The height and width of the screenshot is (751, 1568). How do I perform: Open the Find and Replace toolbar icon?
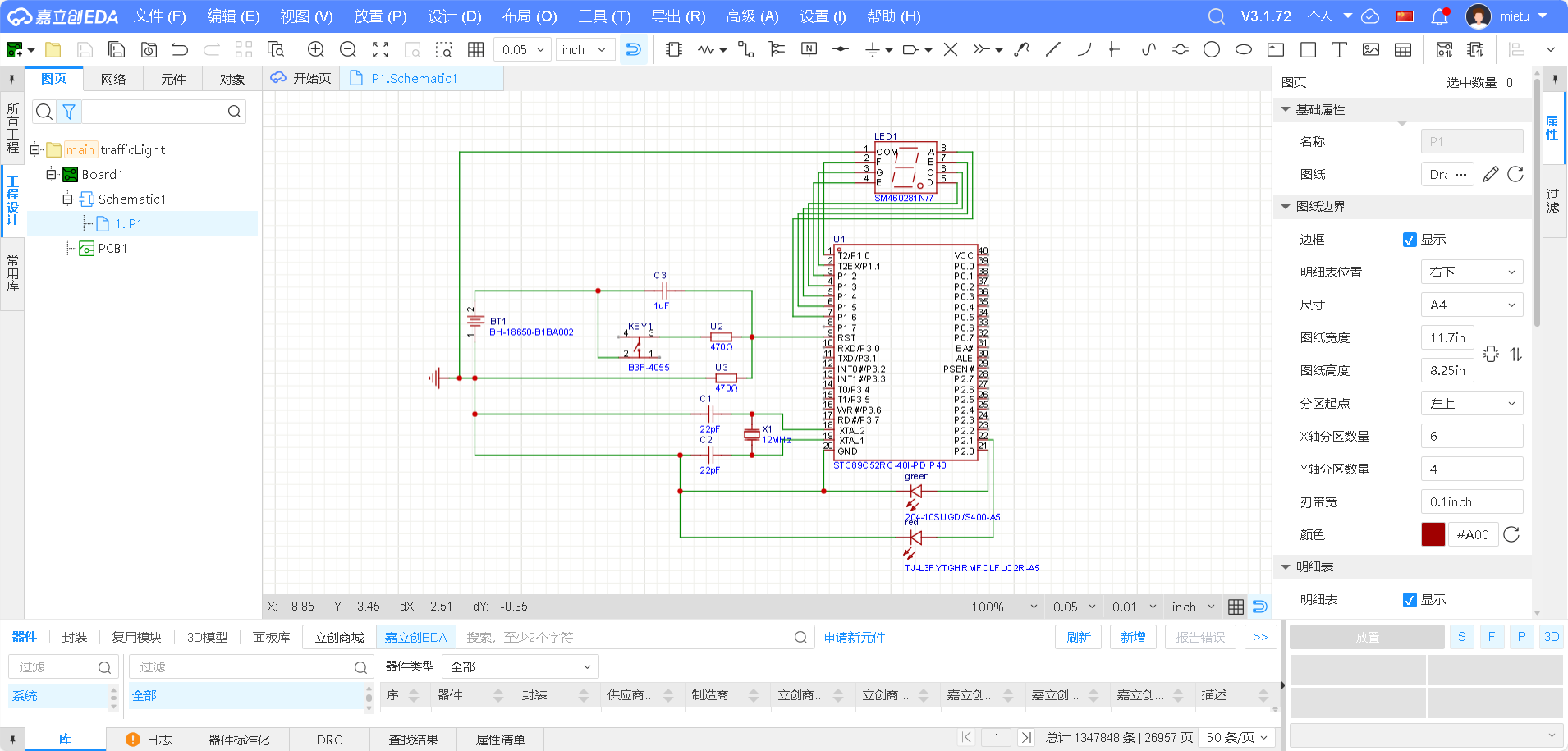[x=276, y=49]
